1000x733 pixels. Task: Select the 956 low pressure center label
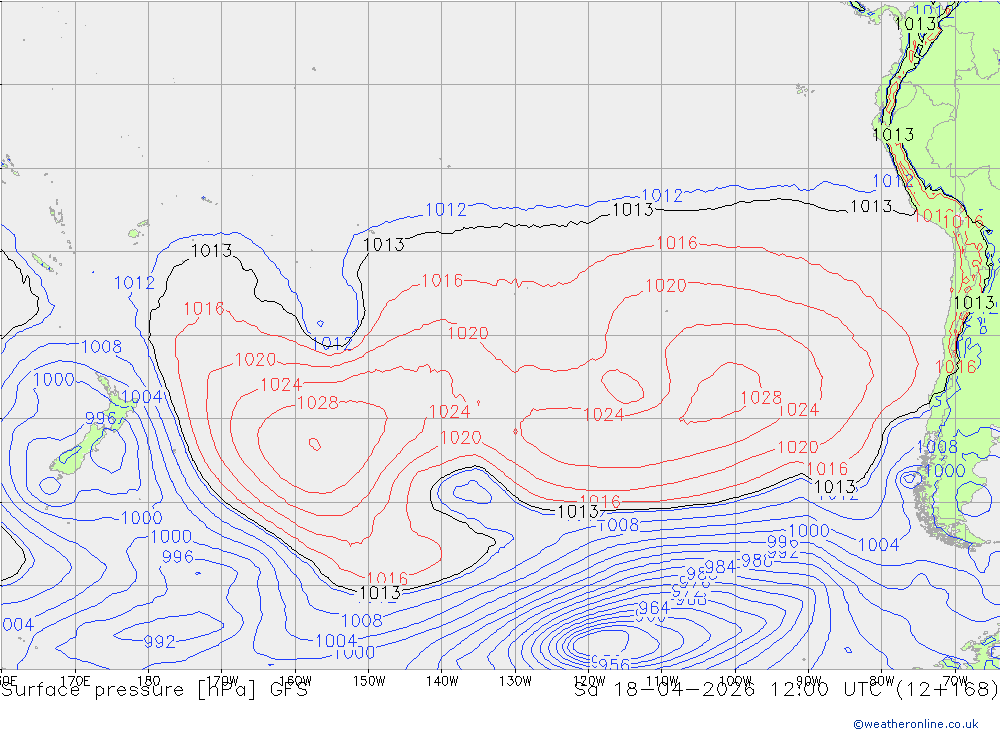click(x=610, y=664)
